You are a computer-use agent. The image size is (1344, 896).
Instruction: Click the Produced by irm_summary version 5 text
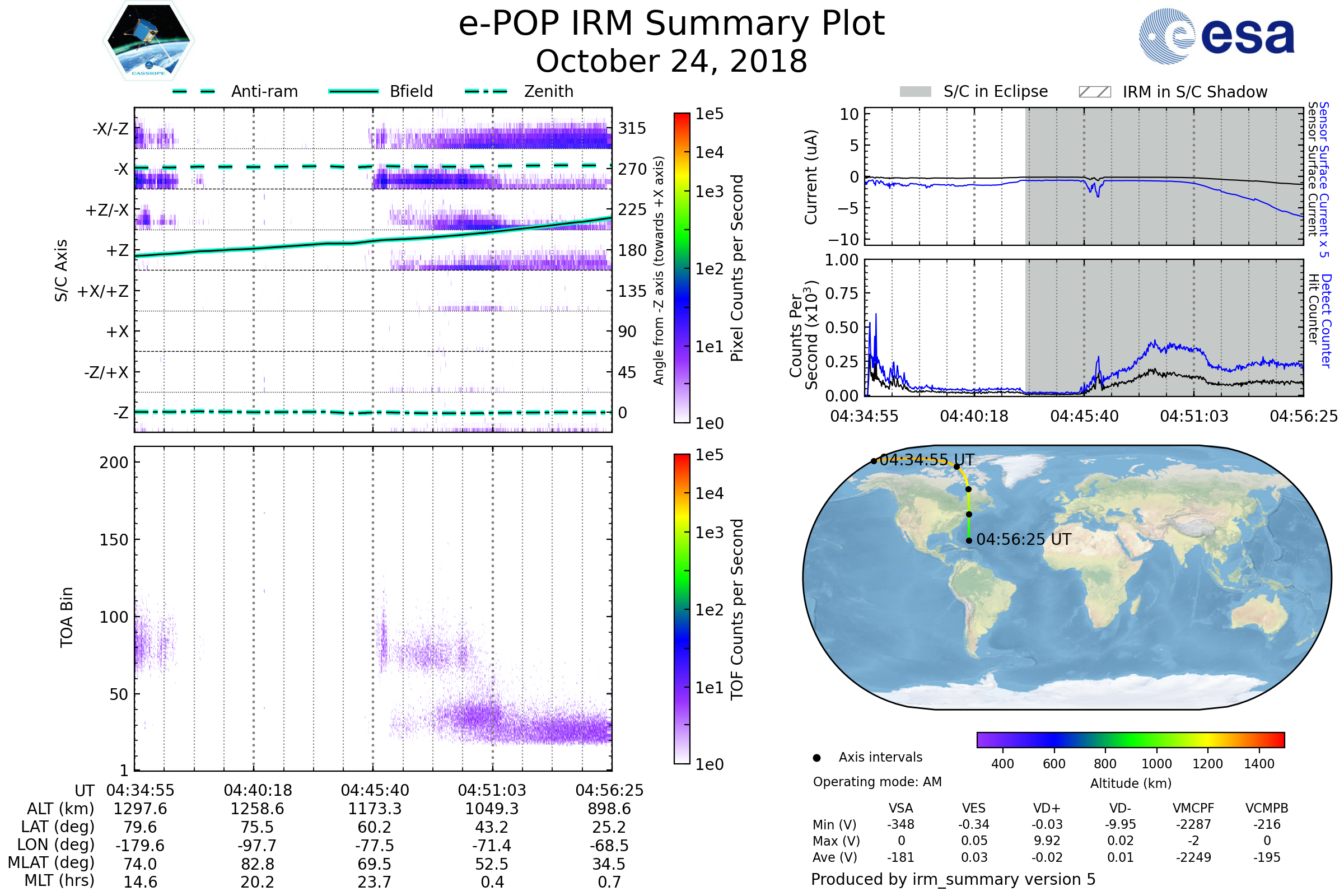pos(953,879)
